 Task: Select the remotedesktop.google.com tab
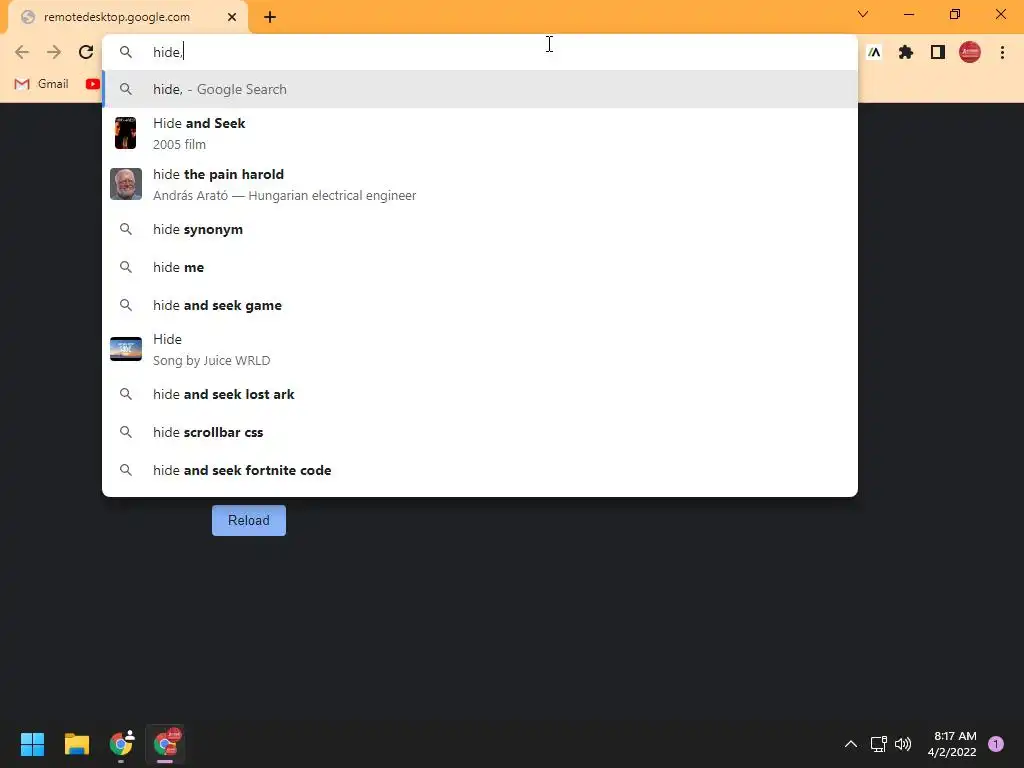(x=128, y=18)
